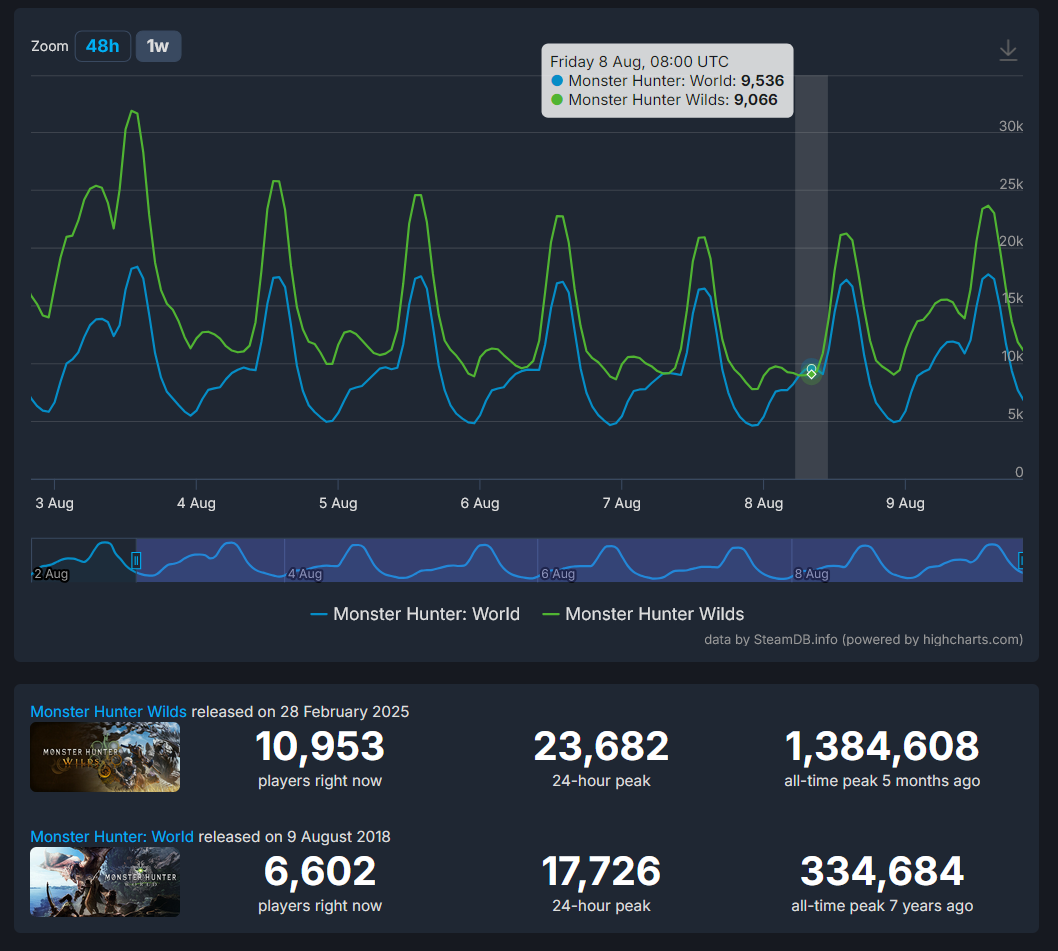Click the '17,726' 24-hour peak figure
This screenshot has height=951, width=1058.
pos(601,871)
